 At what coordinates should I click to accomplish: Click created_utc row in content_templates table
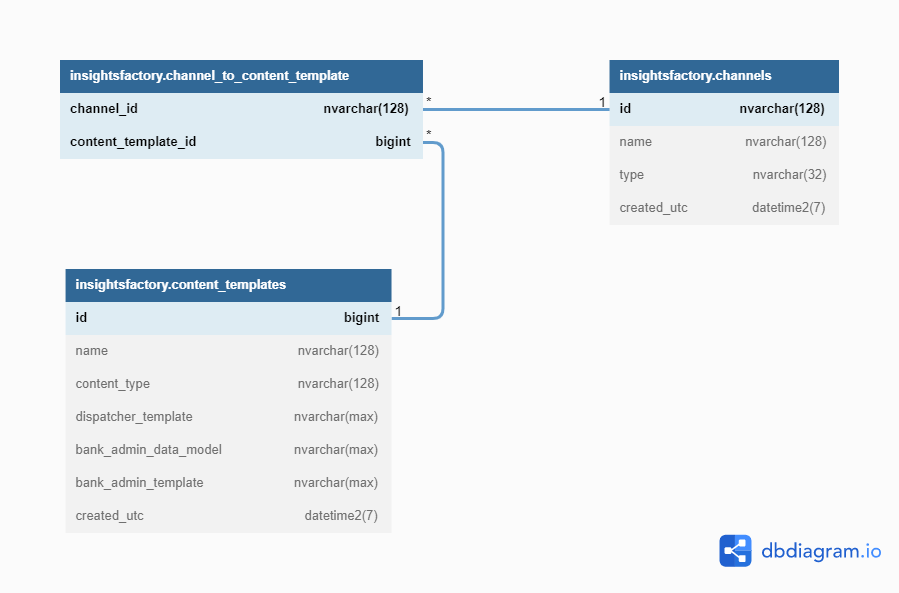[228, 516]
